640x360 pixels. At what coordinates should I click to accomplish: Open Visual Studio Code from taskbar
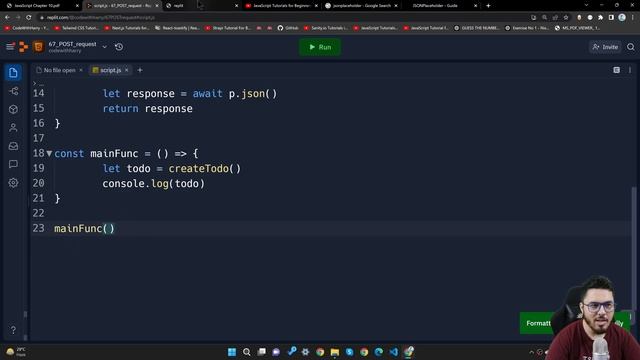pyautogui.click(x=393, y=352)
